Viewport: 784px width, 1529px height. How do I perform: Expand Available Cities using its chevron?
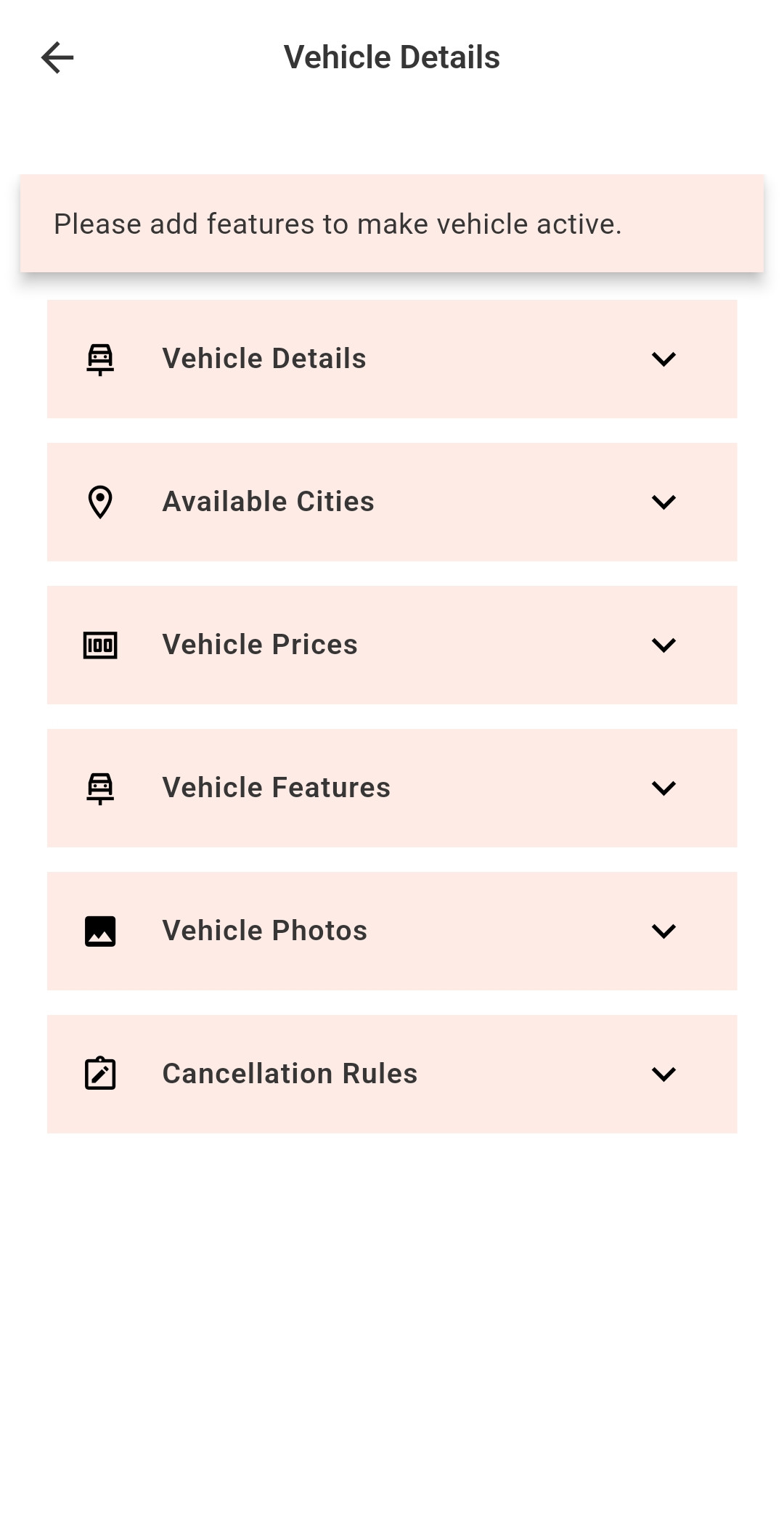(x=663, y=502)
